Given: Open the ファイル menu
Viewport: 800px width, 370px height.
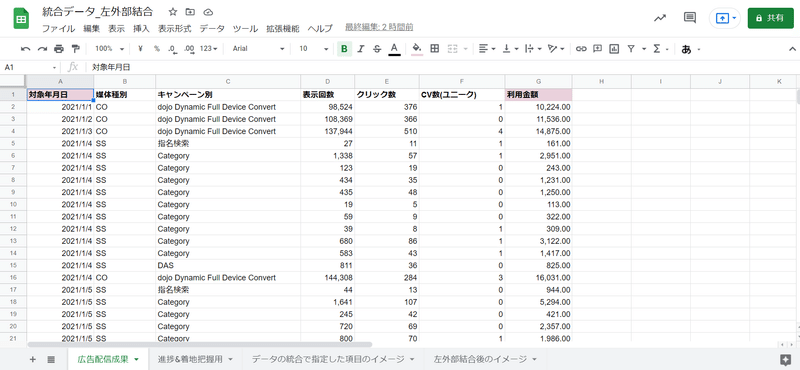Looking at the screenshot, I should point(58,29).
